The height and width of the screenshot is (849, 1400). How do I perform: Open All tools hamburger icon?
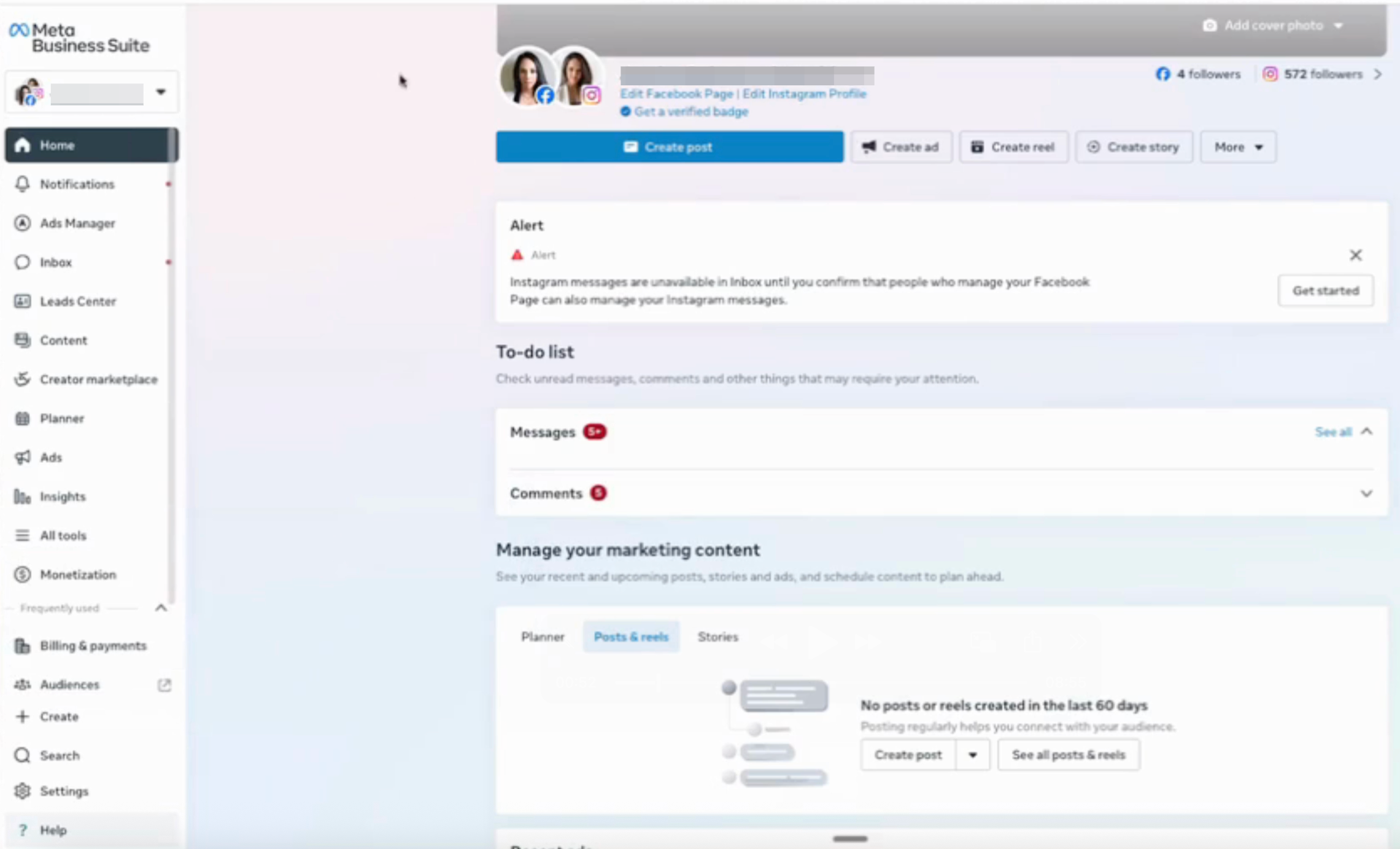pyautogui.click(x=23, y=535)
